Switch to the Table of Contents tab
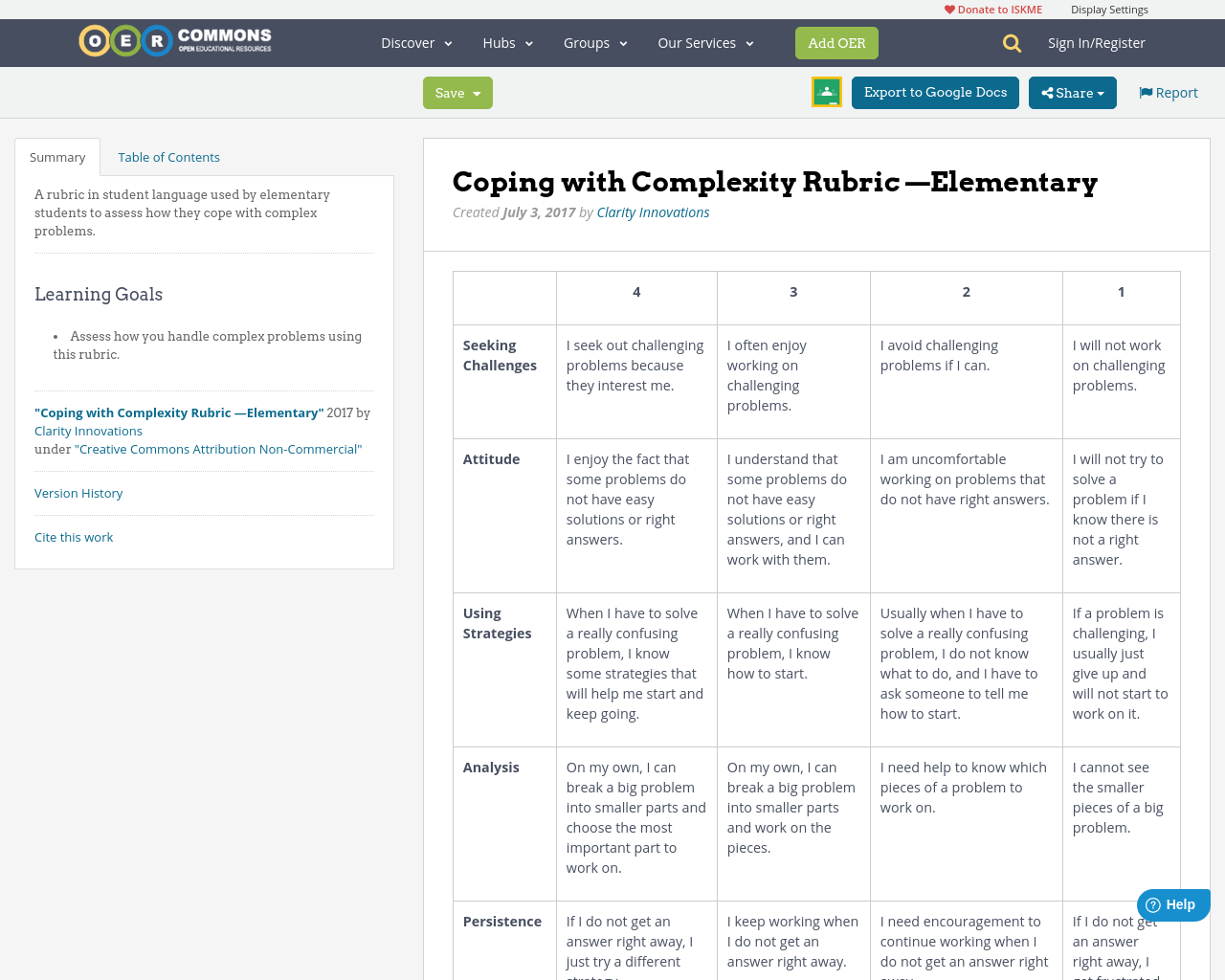The width and height of the screenshot is (1225, 980). coord(168,156)
